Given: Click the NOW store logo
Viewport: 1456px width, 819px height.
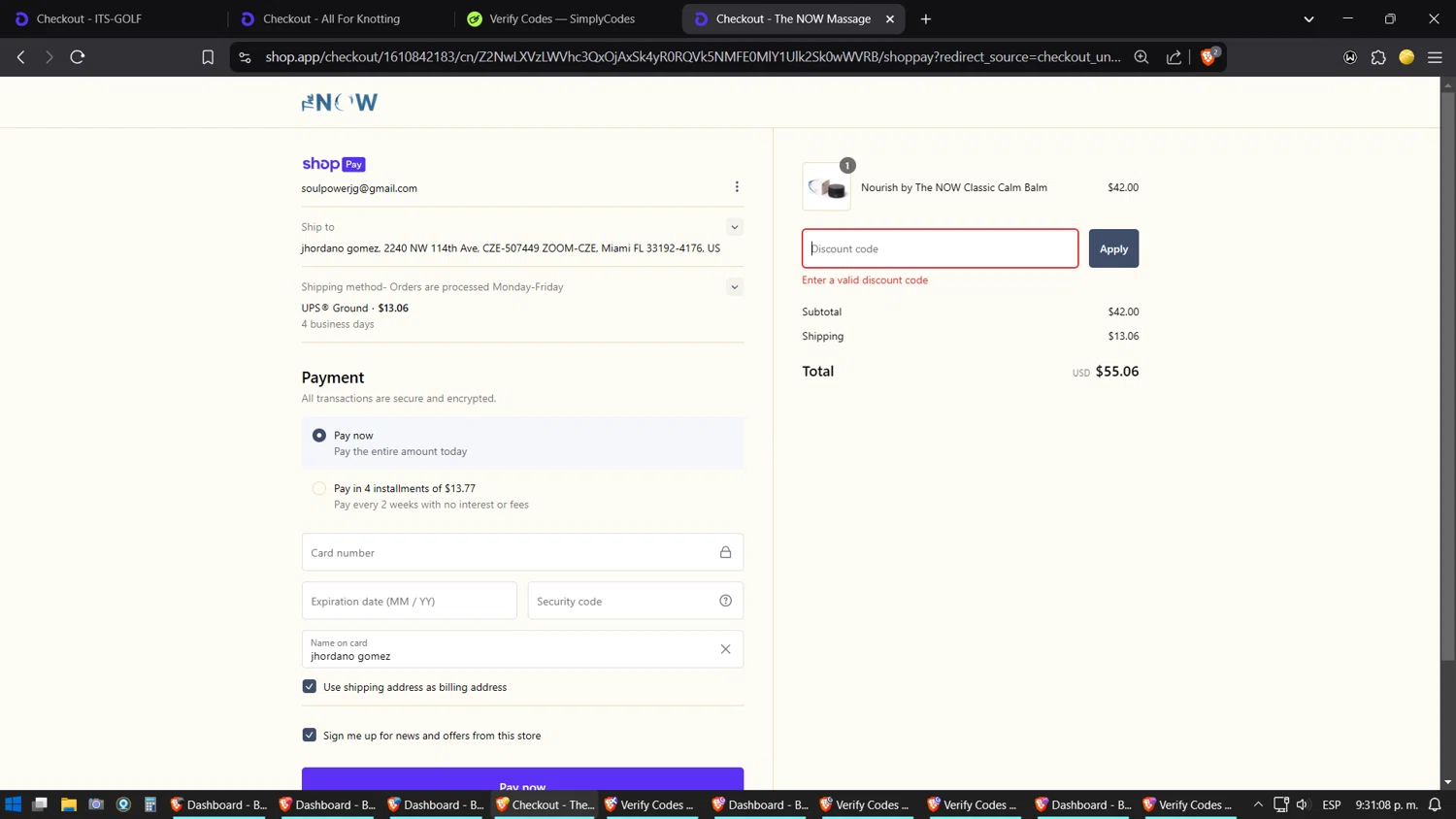Looking at the screenshot, I should tap(340, 102).
